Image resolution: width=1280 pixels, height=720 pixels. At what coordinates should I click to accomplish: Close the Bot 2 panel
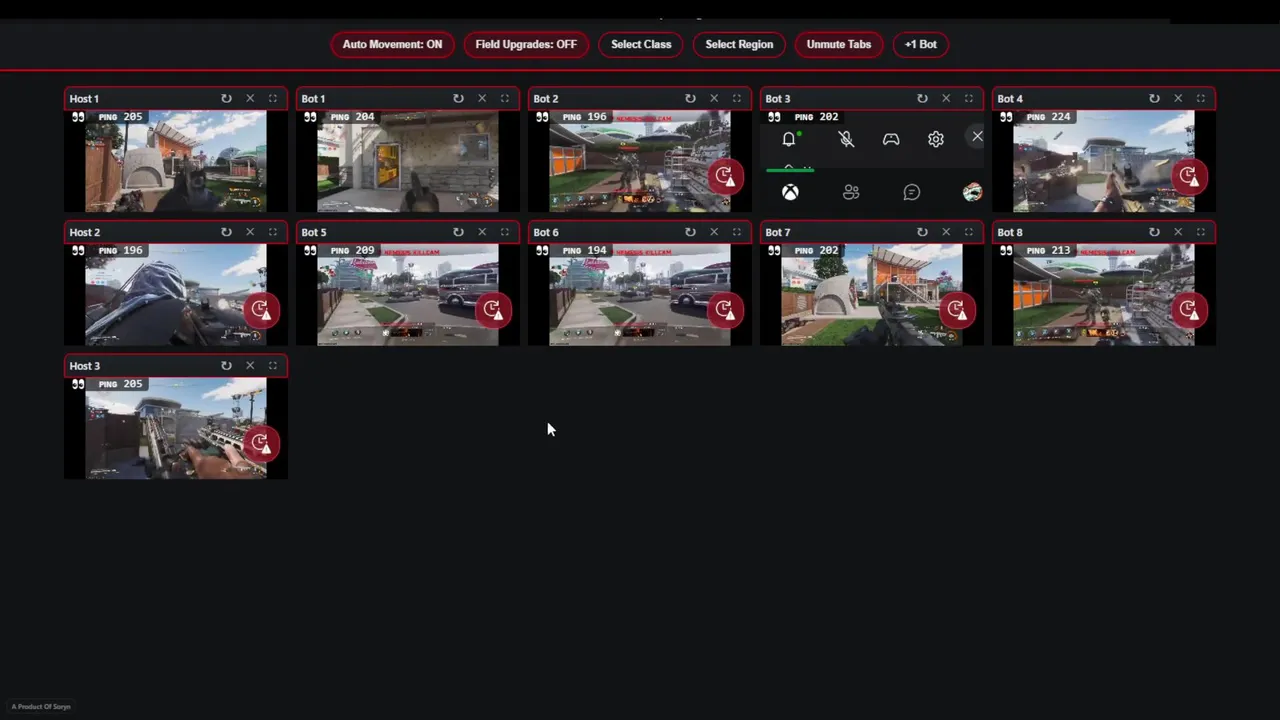click(714, 98)
